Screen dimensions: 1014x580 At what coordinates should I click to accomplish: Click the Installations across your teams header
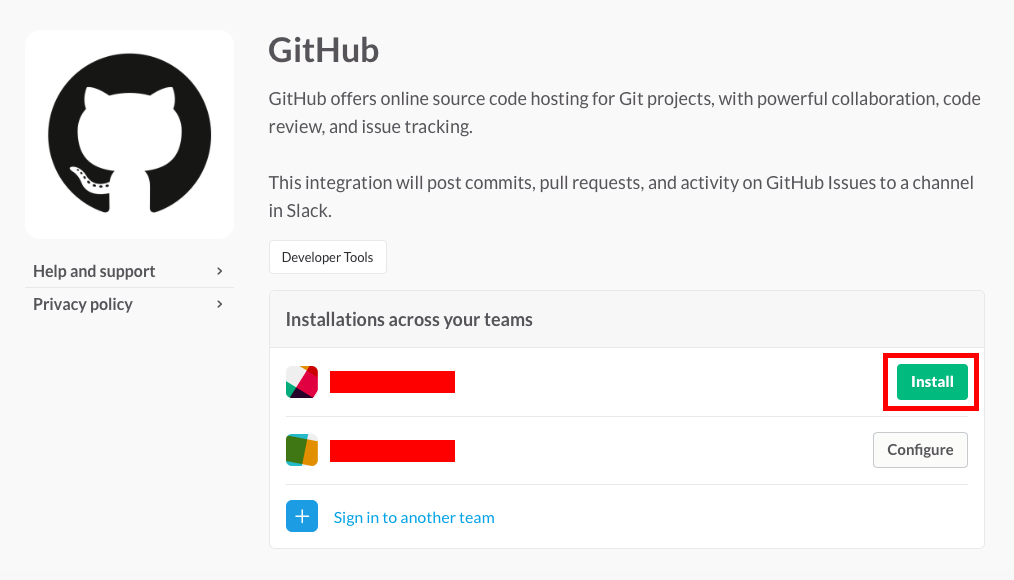[x=409, y=319]
